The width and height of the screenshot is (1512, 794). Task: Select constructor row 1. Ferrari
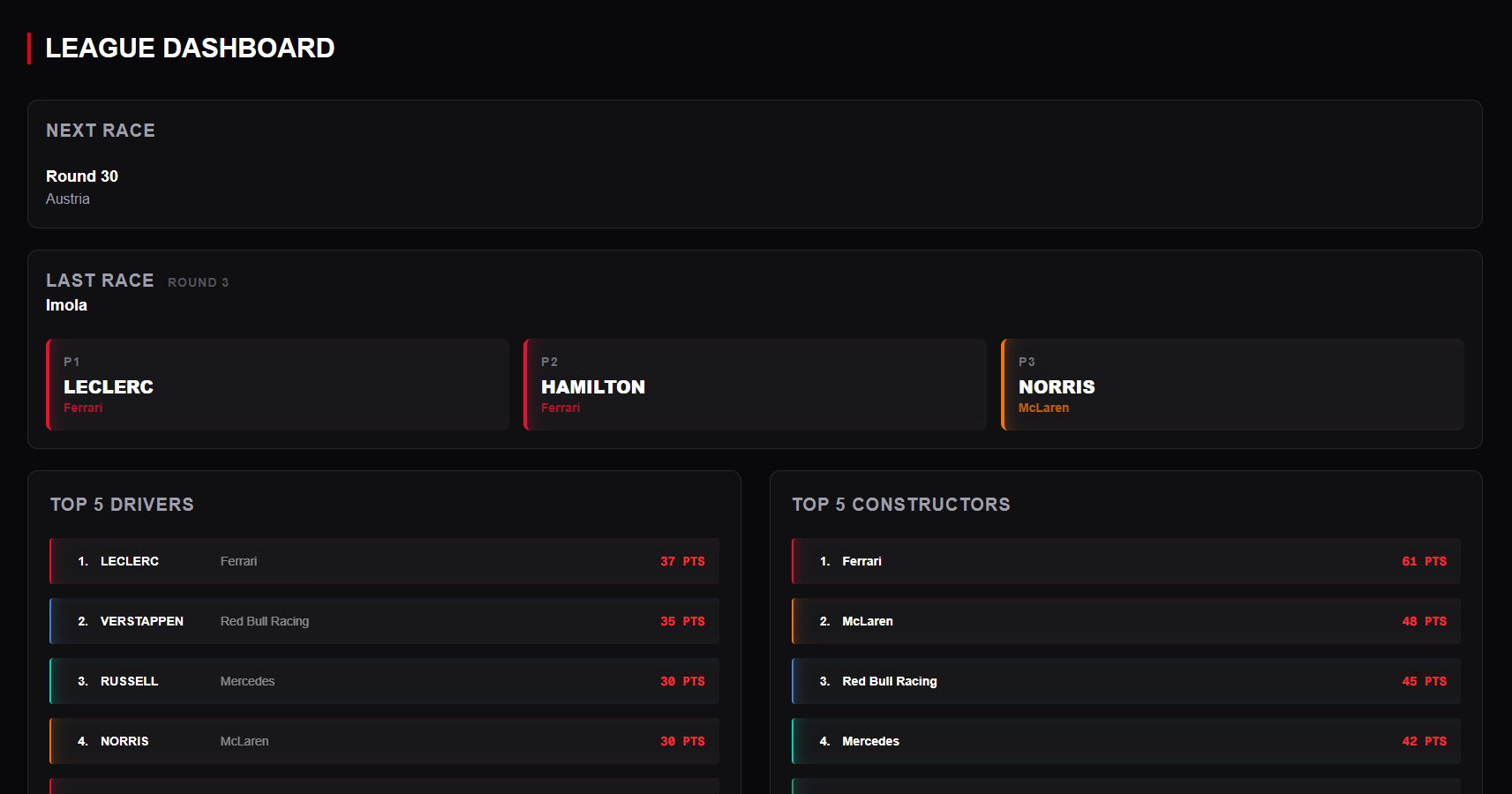[x=1126, y=561]
